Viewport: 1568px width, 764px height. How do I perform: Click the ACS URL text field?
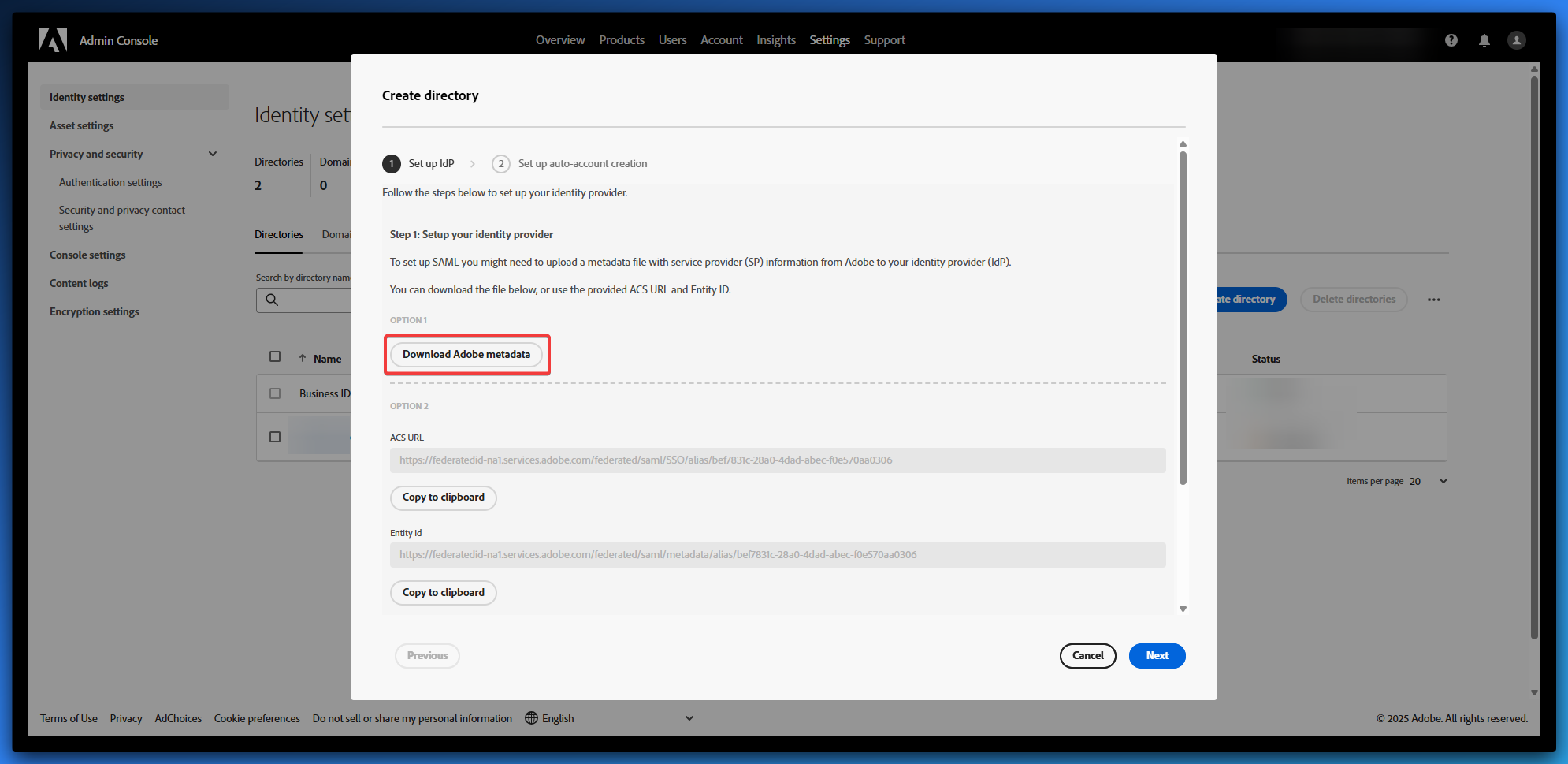coord(777,460)
